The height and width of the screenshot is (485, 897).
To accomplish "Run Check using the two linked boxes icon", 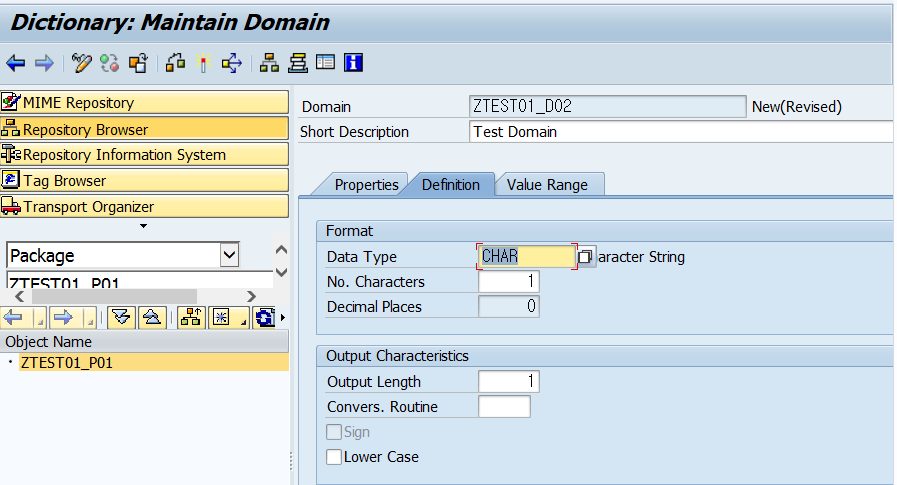I will click(x=175, y=63).
